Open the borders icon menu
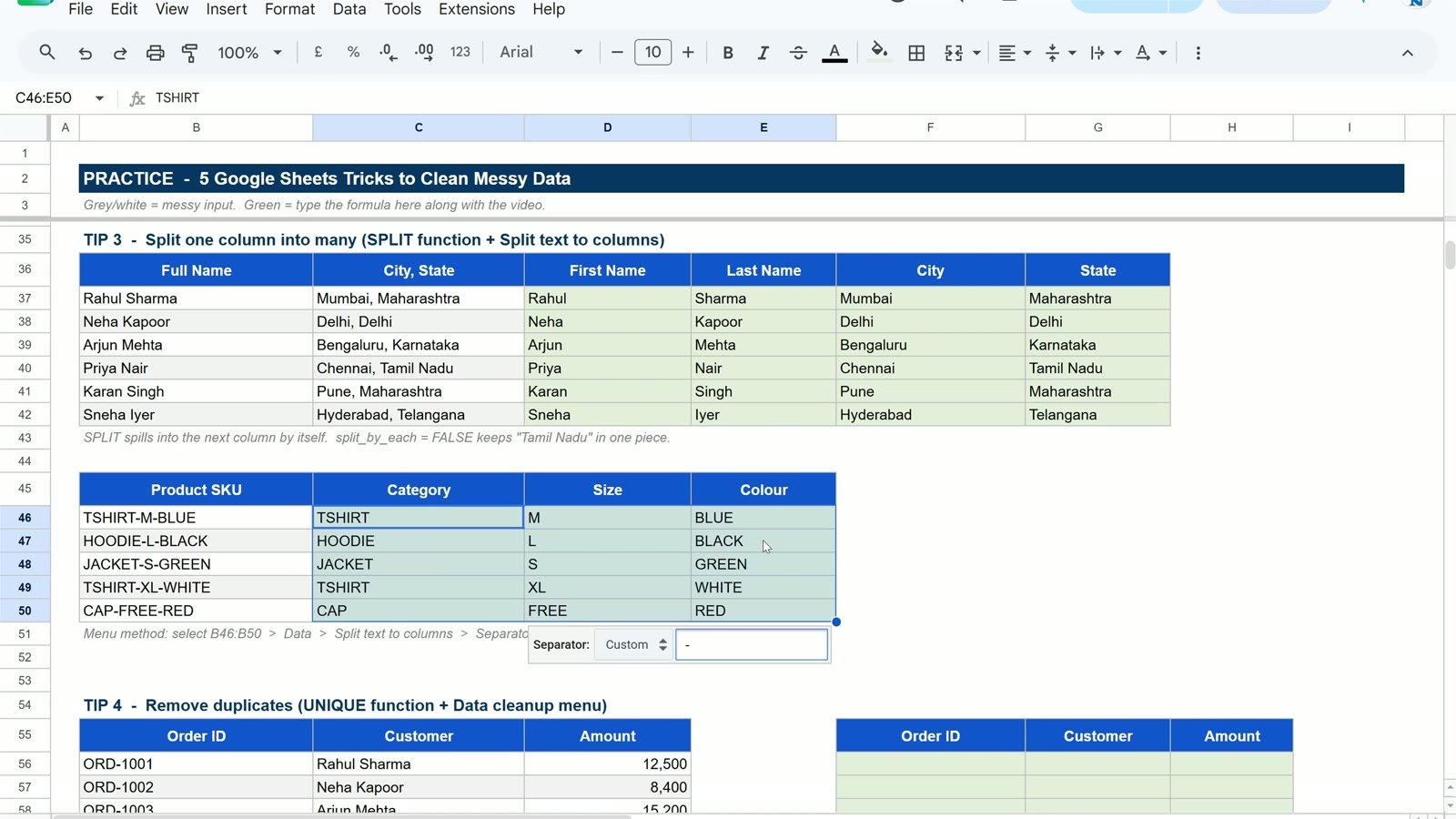1456x819 pixels. click(x=916, y=53)
